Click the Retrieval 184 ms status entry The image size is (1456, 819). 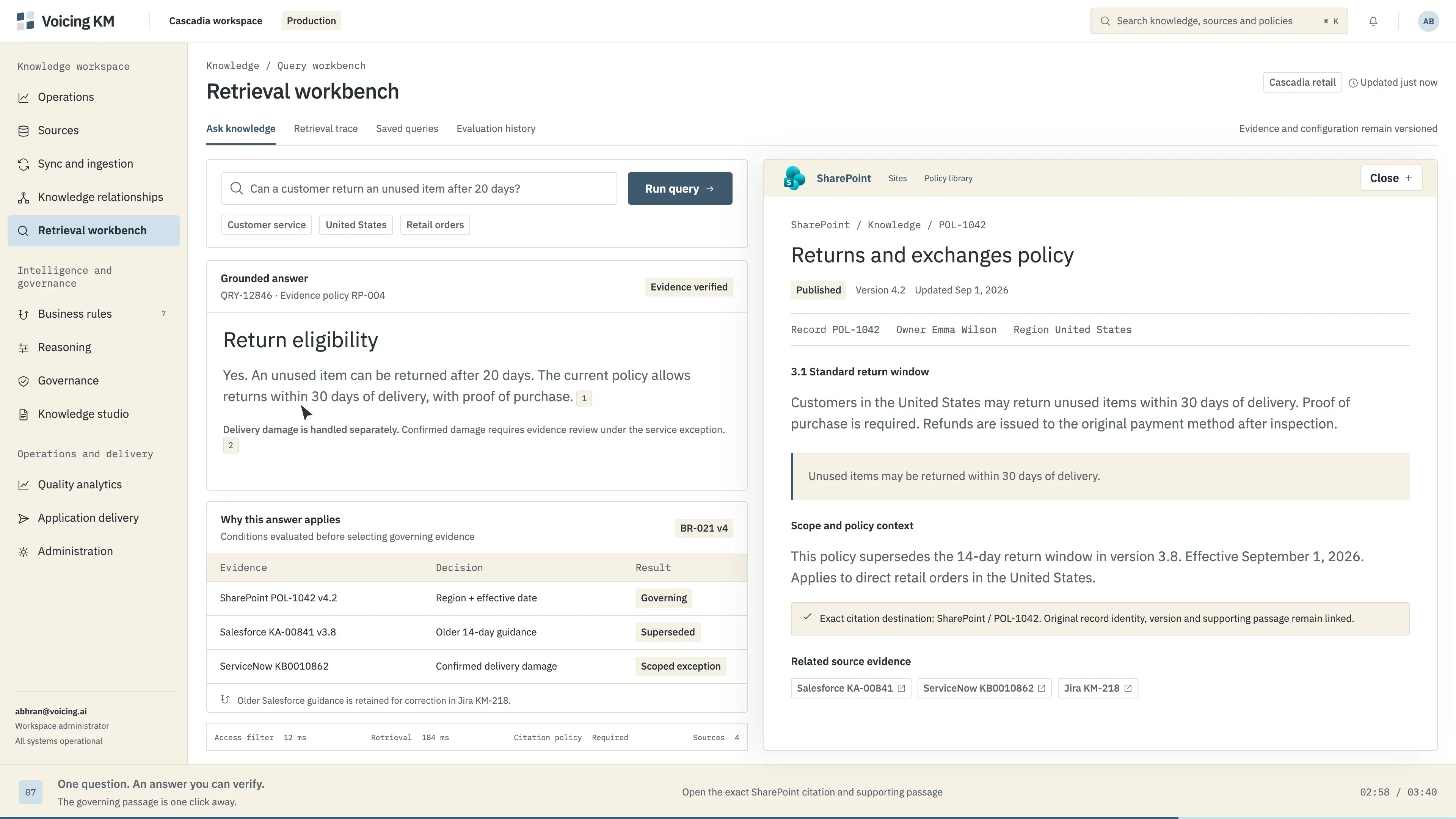(x=410, y=737)
